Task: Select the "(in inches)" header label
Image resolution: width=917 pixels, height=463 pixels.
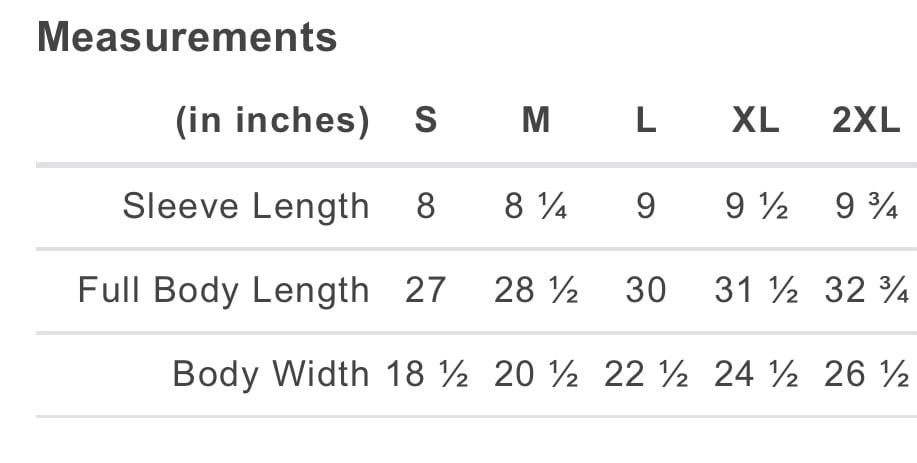Action: [x=272, y=121]
